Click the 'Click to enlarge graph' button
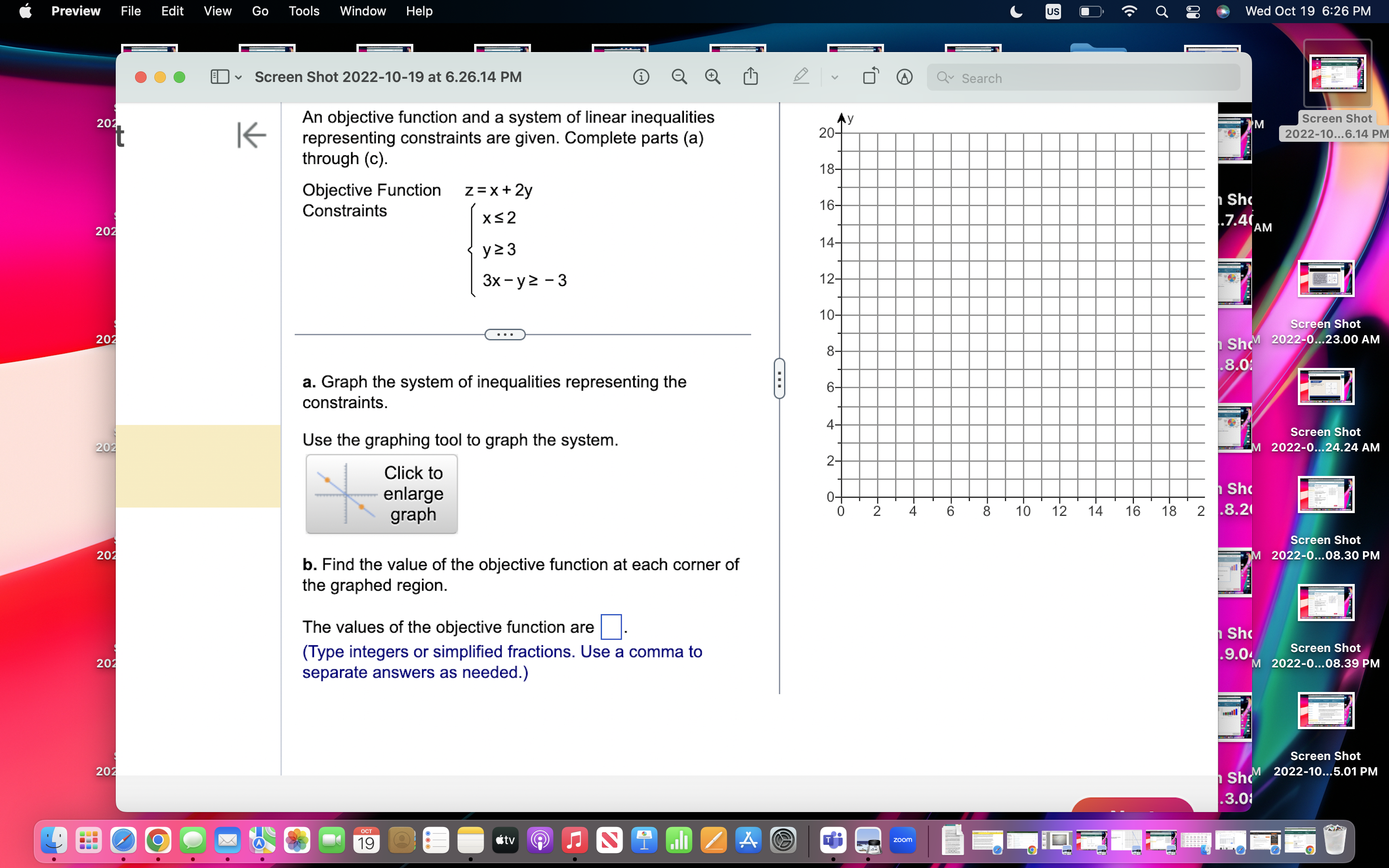The width and height of the screenshot is (1389, 868). click(381, 494)
